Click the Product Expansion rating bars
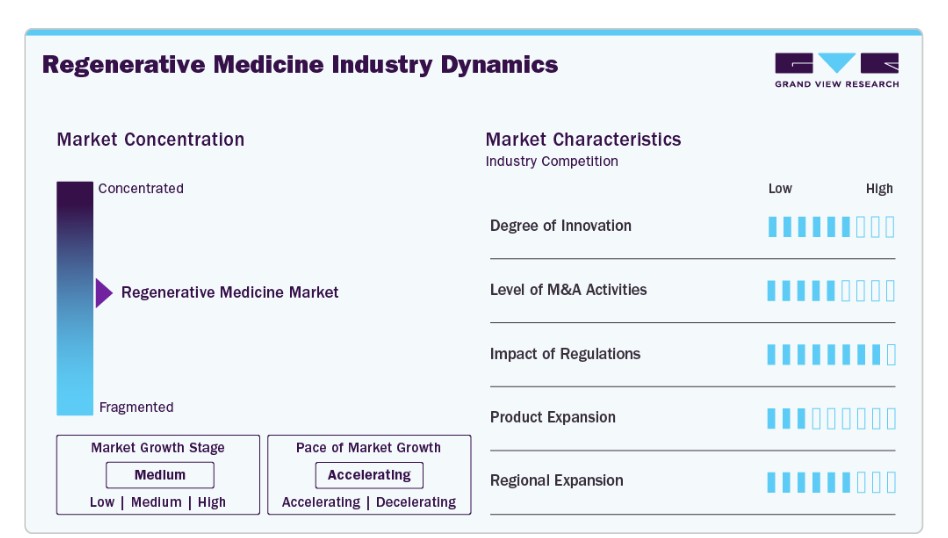This screenshot has height=538, width=948. coord(831,418)
